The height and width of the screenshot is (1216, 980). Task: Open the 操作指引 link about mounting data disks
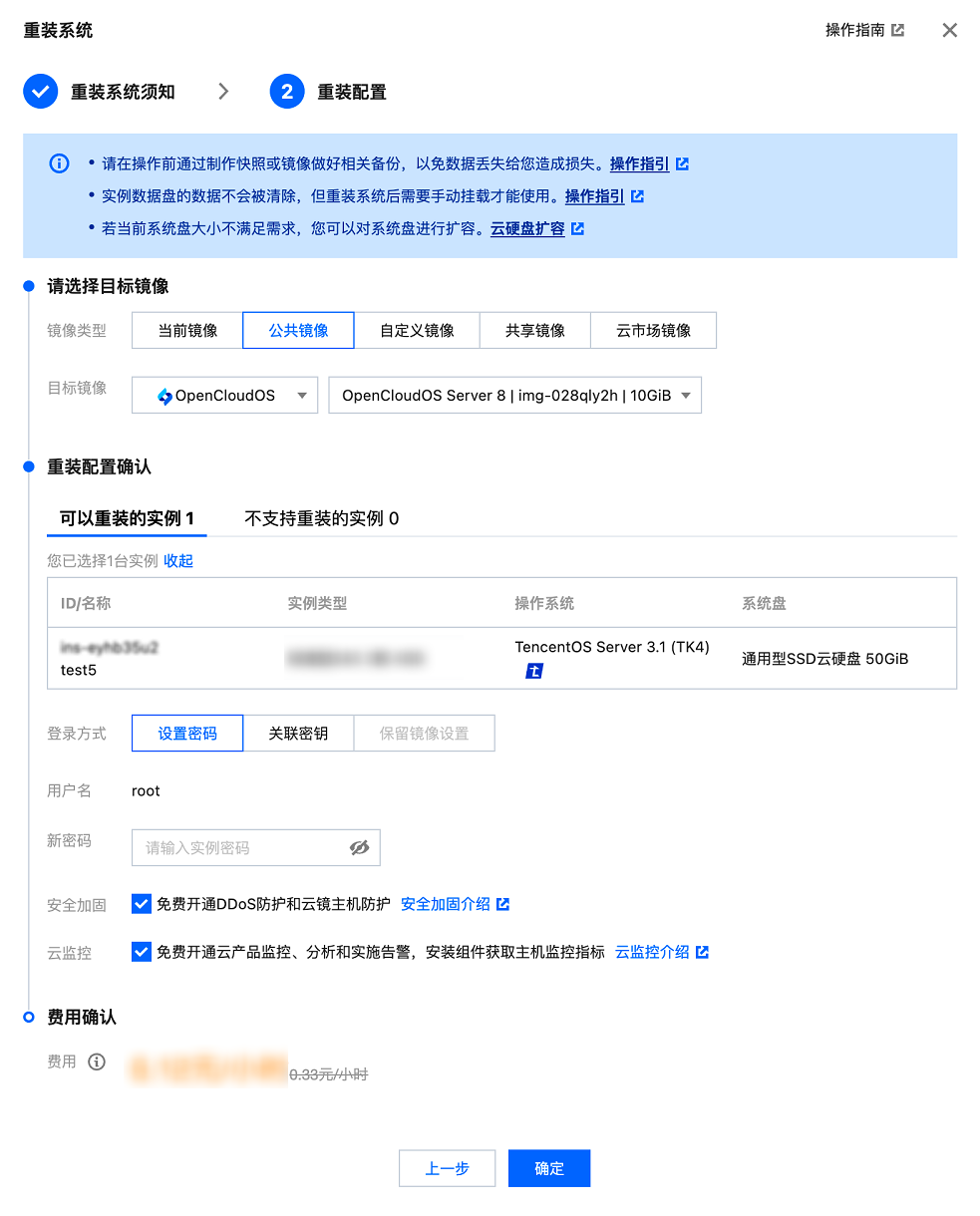tap(594, 196)
